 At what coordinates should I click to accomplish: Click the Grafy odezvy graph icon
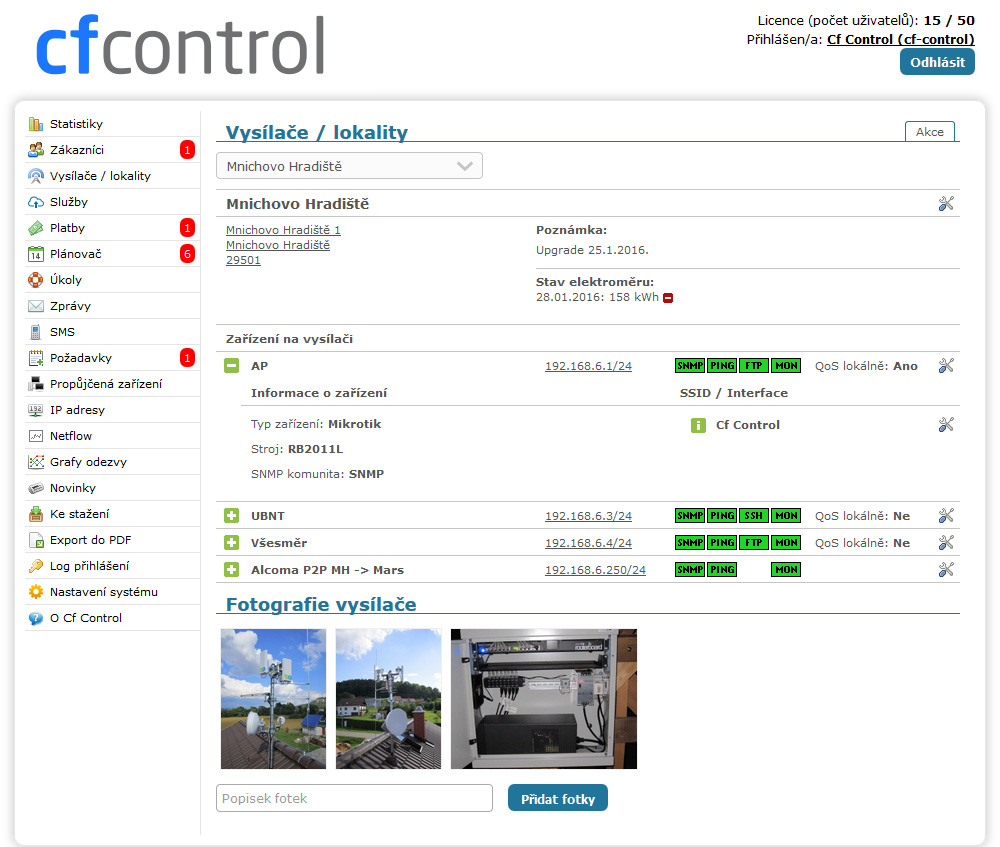36,462
